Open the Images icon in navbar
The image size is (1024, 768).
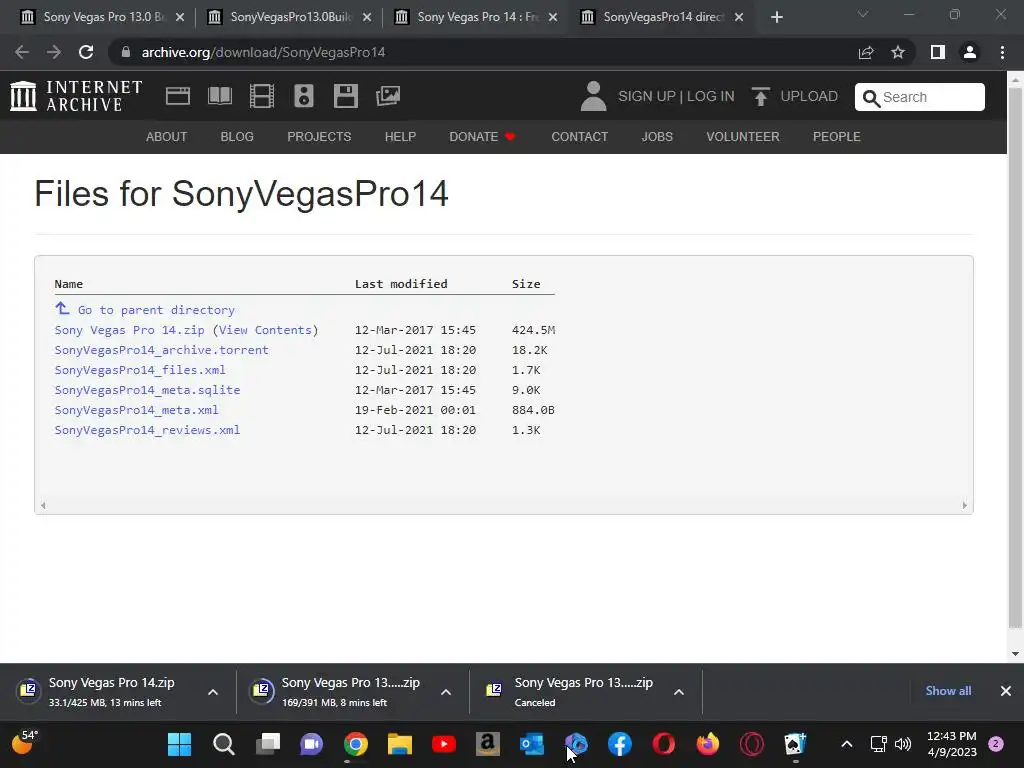[388, 96]
